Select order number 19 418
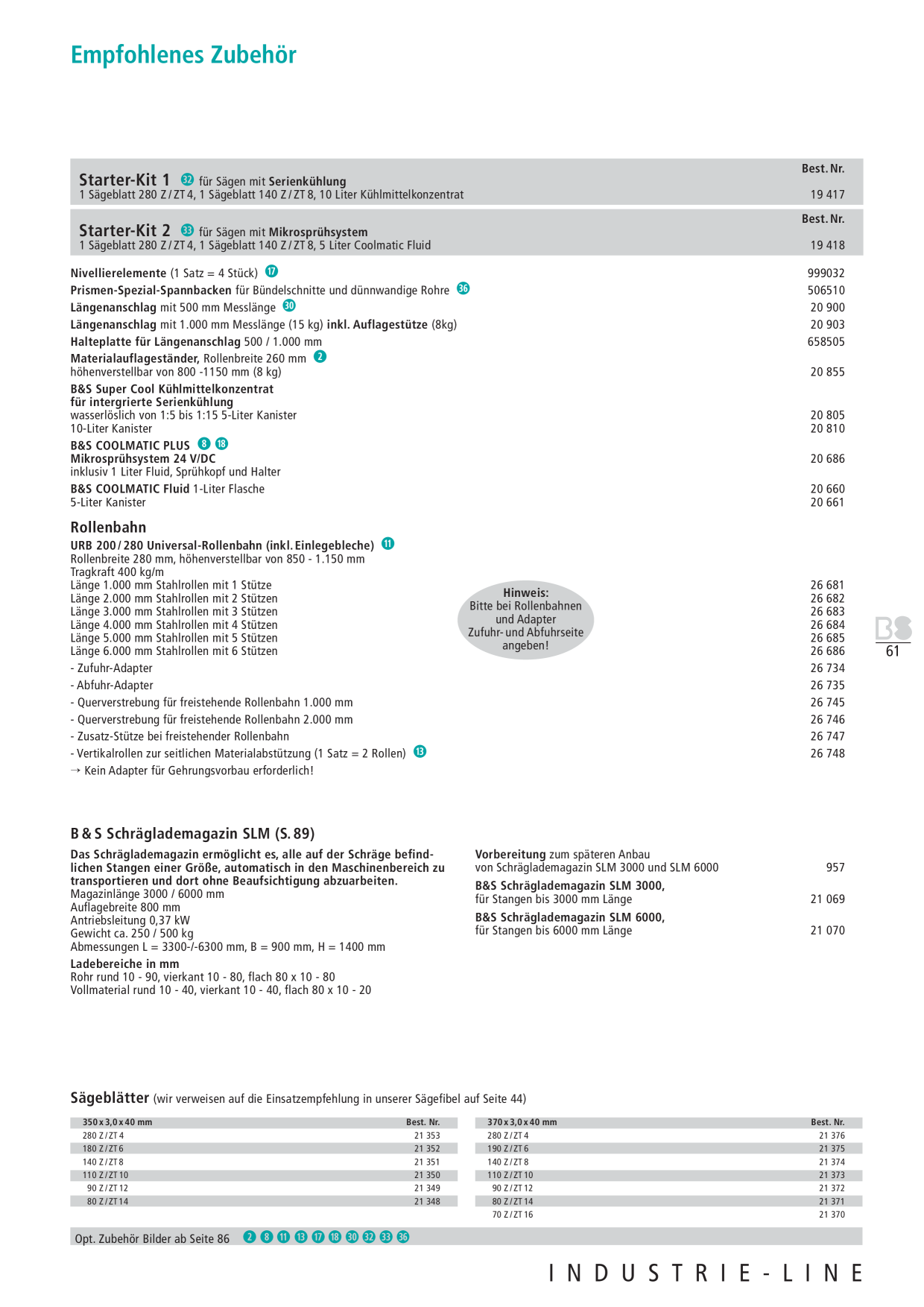The height and width of the screenshot is (1307, 924). click(x=828, y=245)
